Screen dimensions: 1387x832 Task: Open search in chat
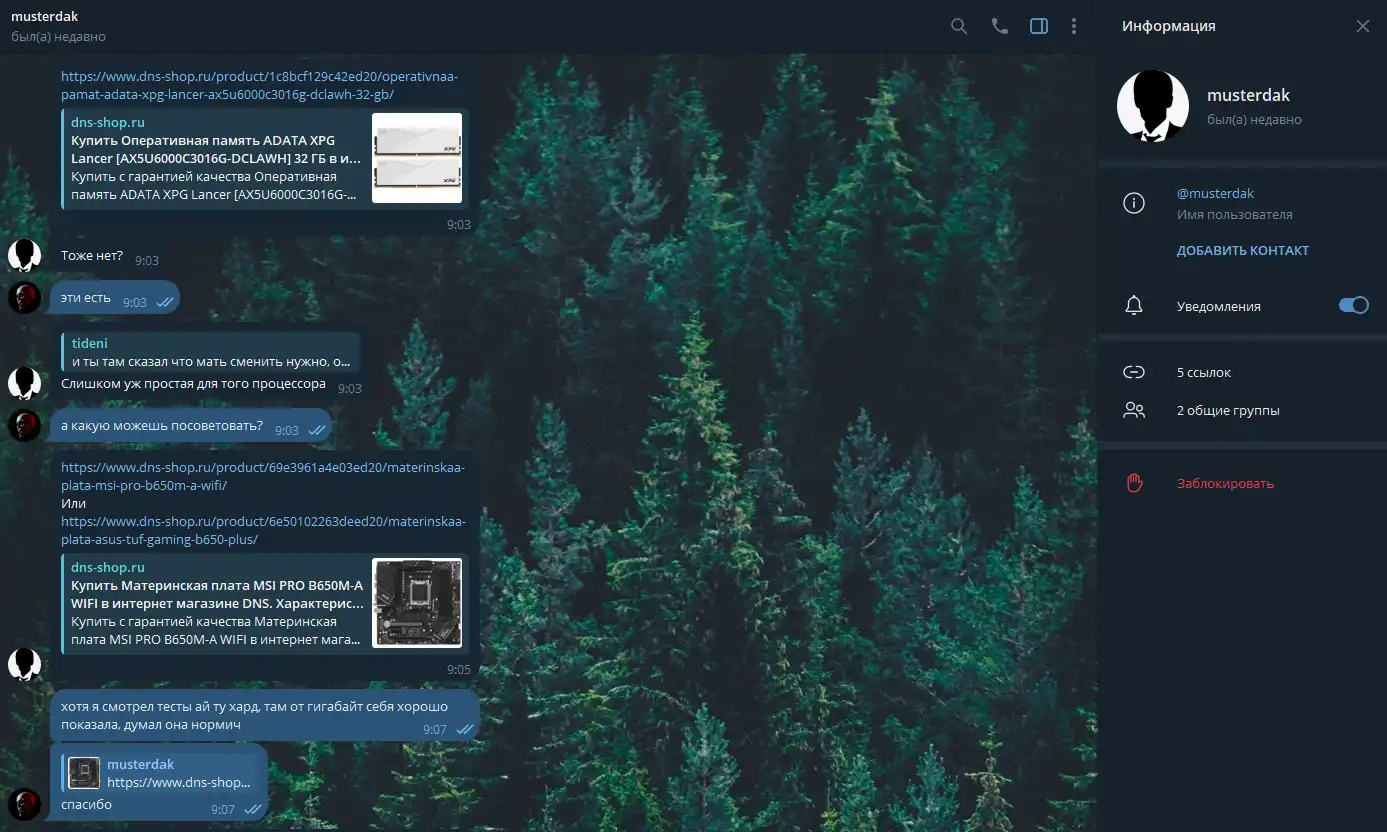958,27
